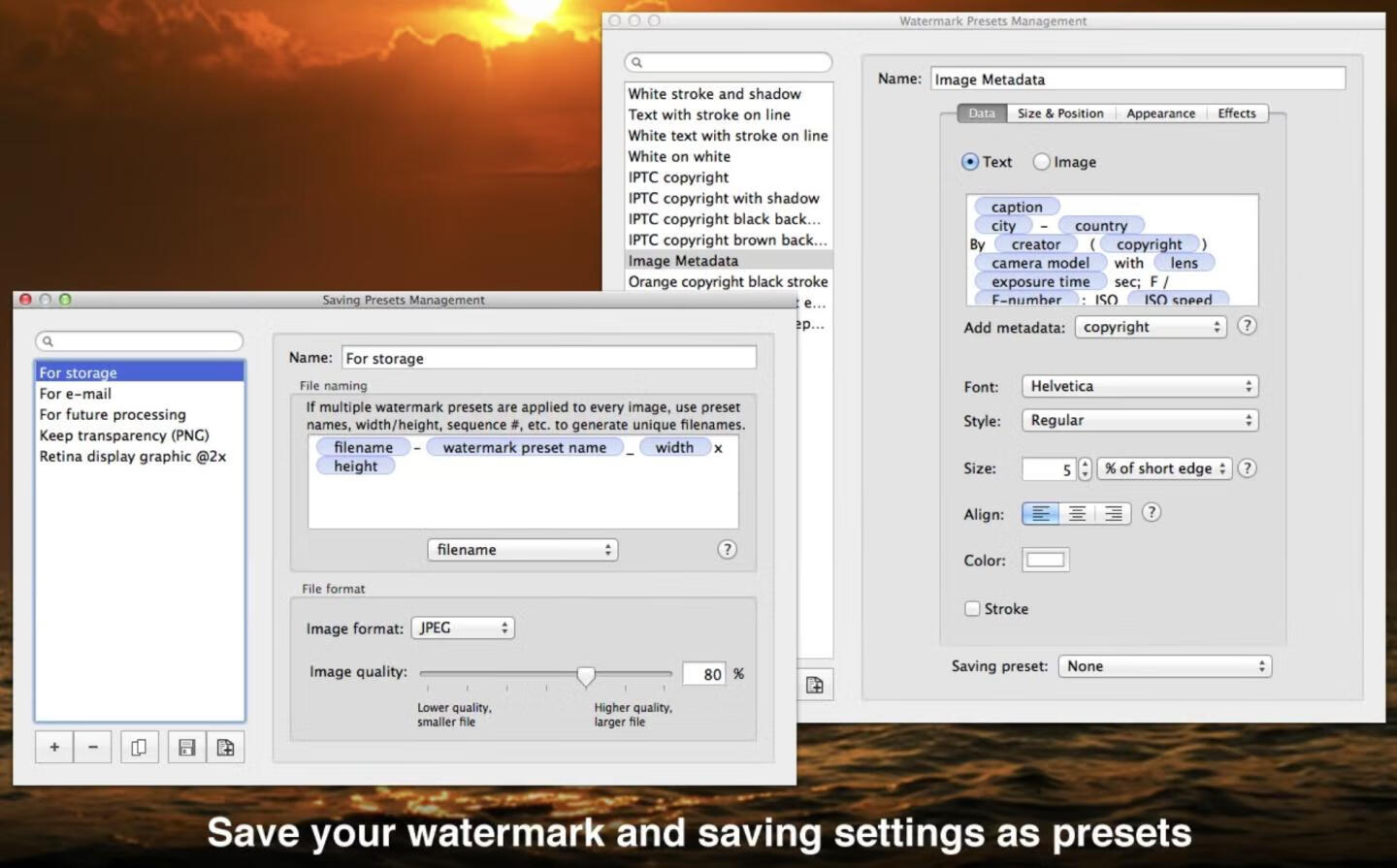Image resolution: width=1397 pixels, height=868 pixels.
Task: Enable the Stroke checkbox
Action: click(x=972, y=609)
